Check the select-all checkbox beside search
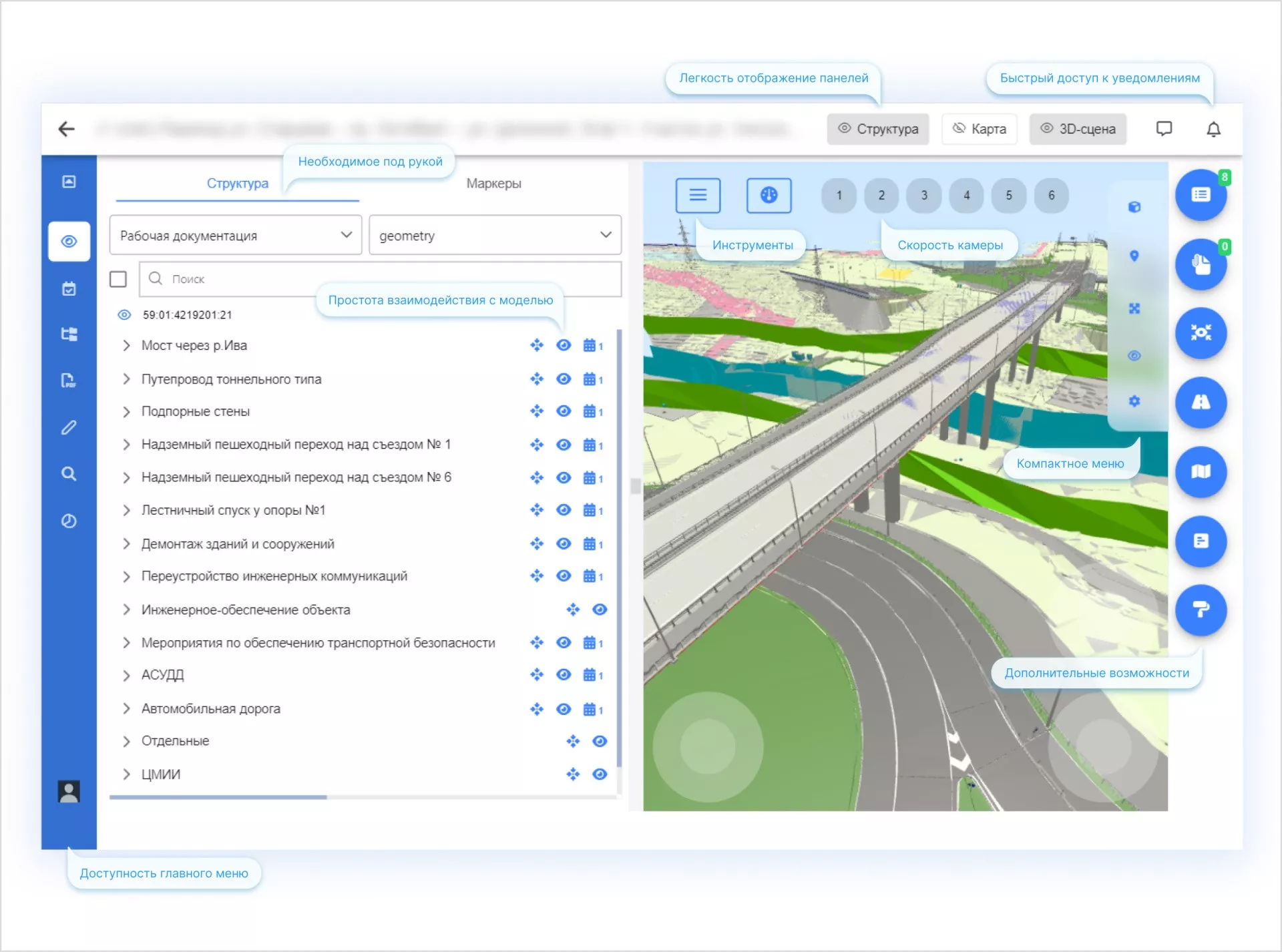 (118, 279)
